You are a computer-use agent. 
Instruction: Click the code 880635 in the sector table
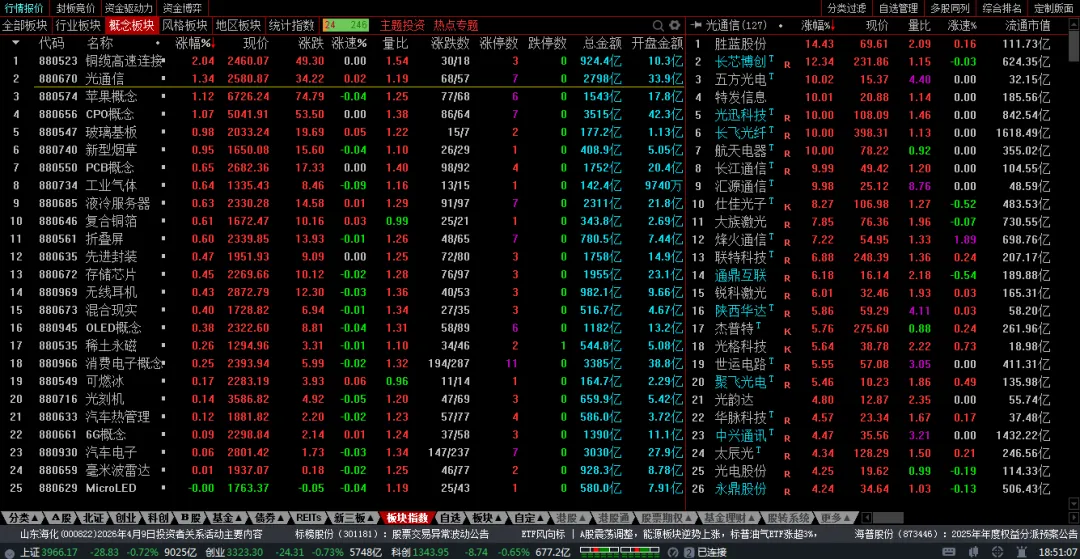point(58,257)
